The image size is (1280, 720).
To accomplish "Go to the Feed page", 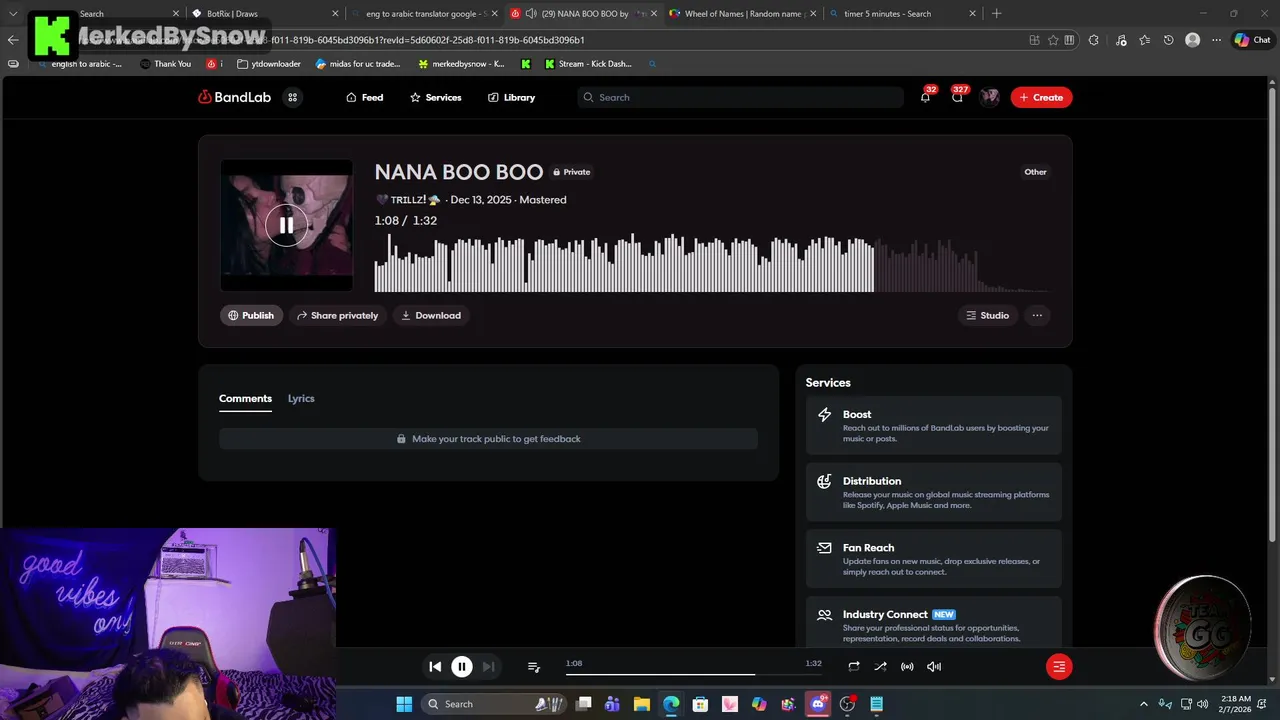I will [x=364, y=97].
